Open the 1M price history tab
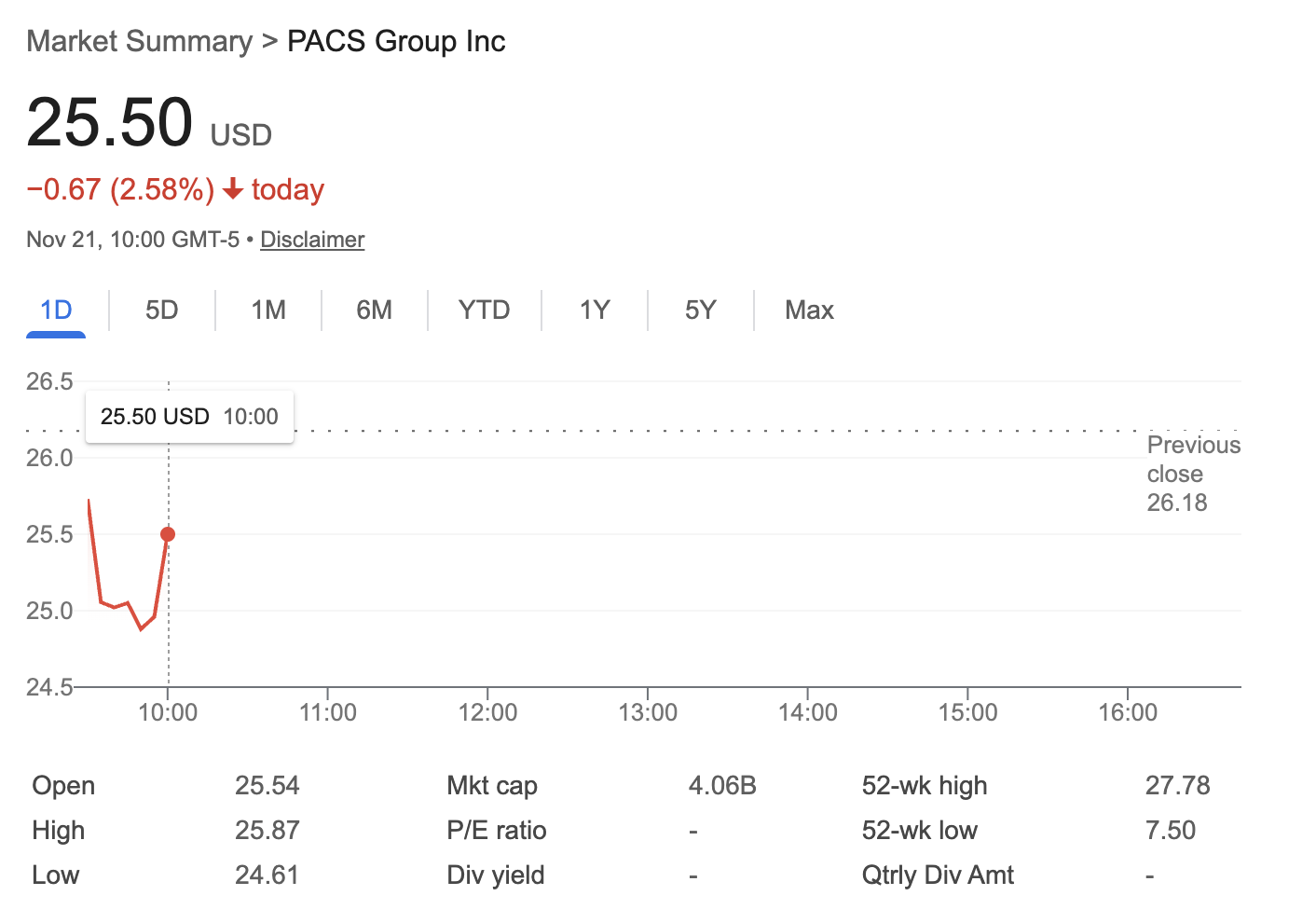 tap(267, 310)
